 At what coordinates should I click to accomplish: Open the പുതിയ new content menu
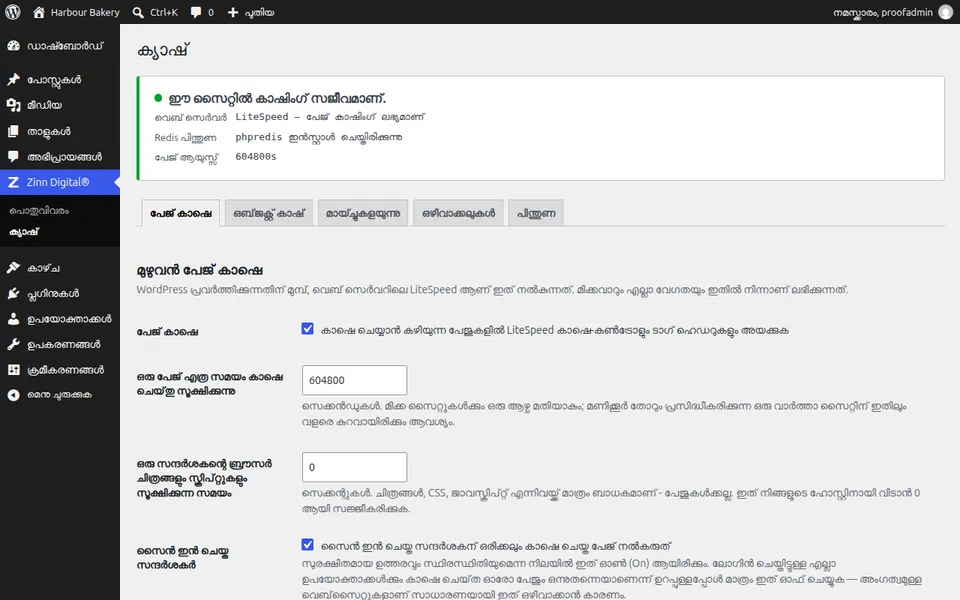[260, 12]
